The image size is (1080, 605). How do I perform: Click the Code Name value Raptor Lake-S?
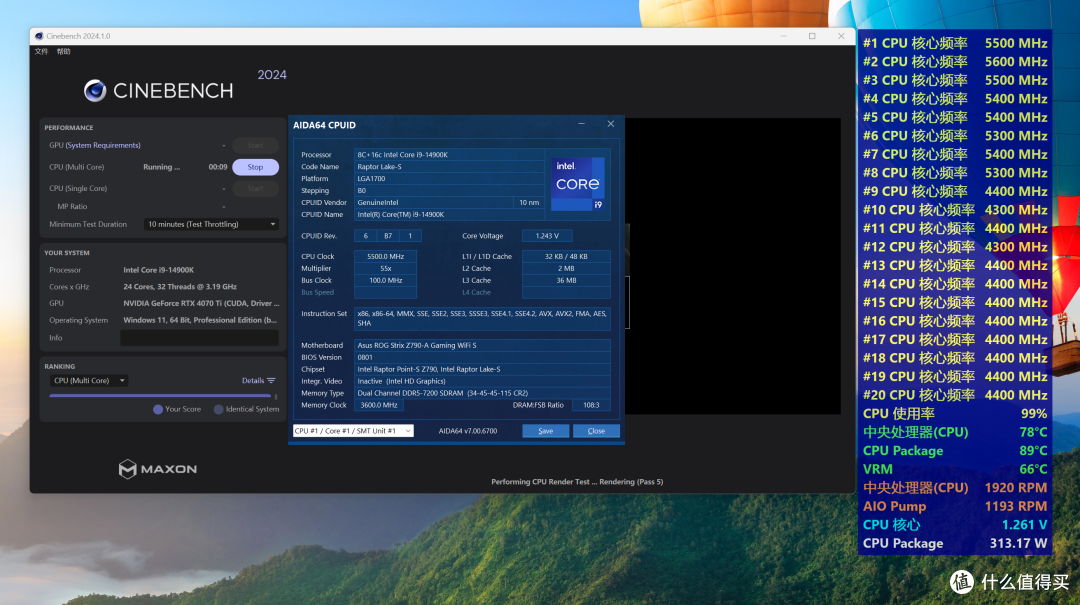coord(449,167)
